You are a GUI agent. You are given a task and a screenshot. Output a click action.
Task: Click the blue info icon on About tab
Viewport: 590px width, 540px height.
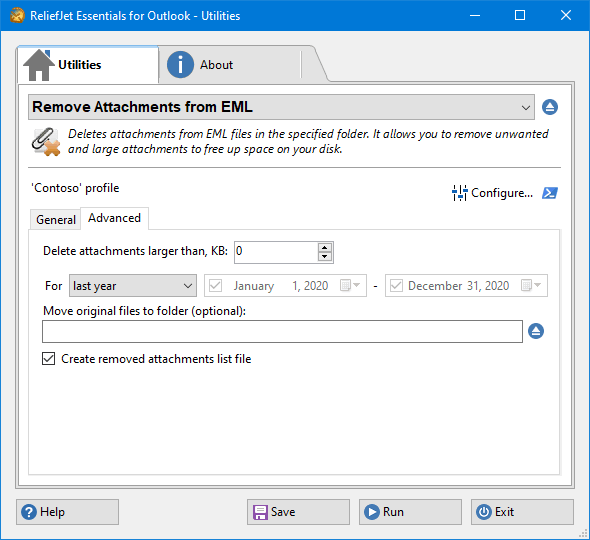[x=180, y=65]
